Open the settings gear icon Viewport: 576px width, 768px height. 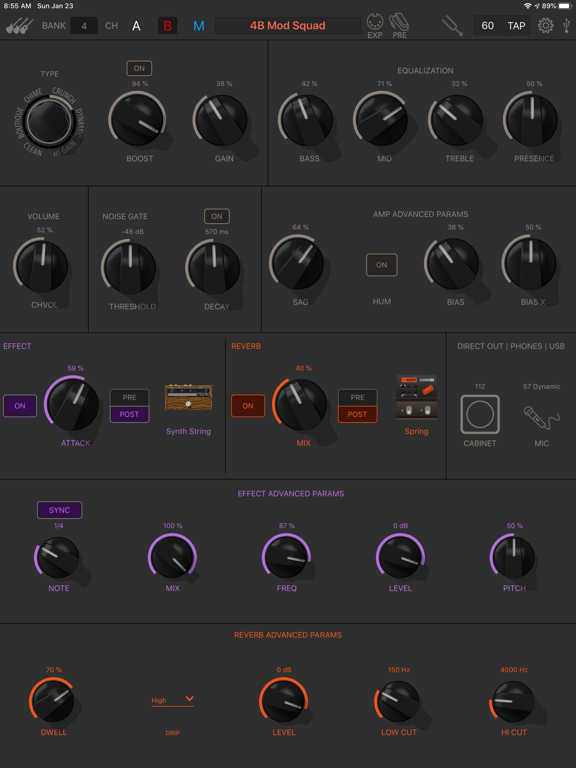point(546,25)
